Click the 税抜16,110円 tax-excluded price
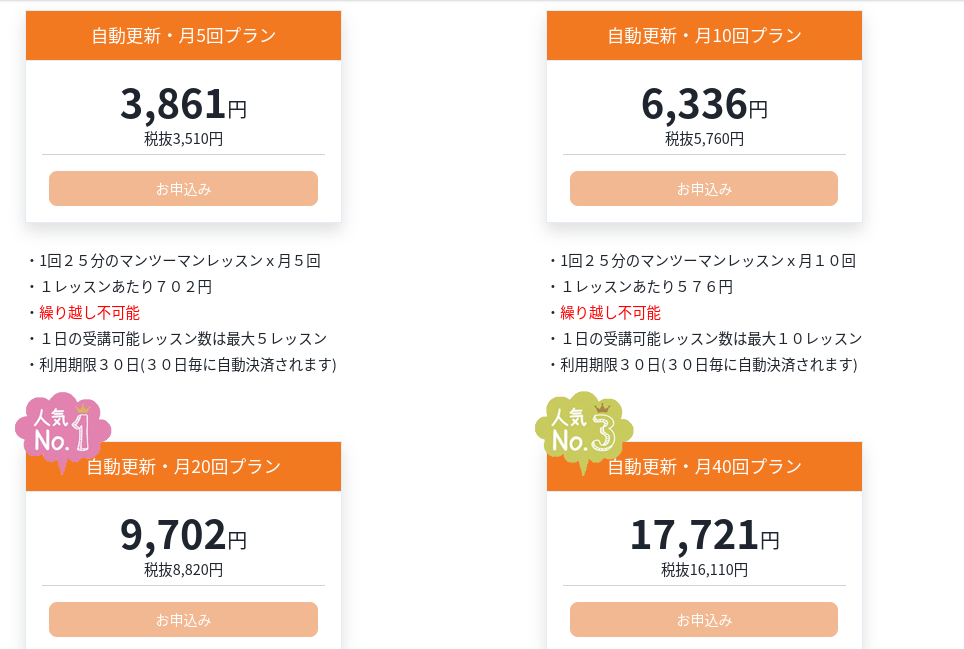 (705, 570)
